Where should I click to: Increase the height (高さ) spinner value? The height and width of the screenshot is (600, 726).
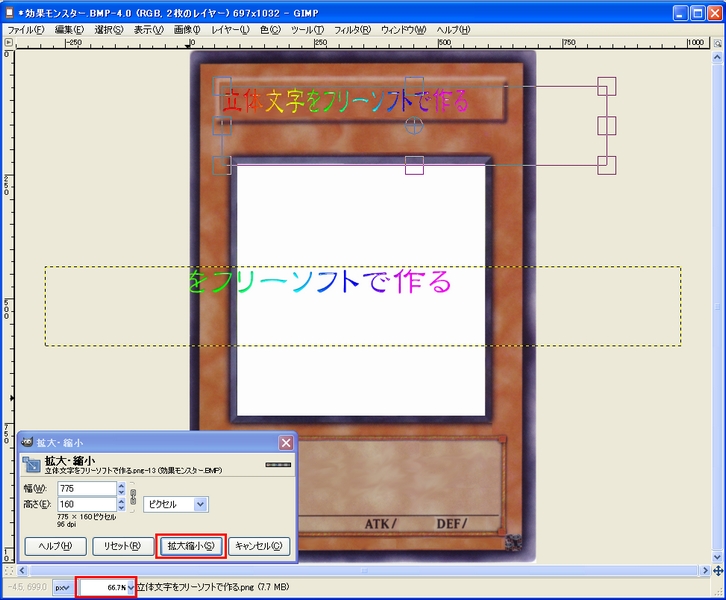pos(122,501)
